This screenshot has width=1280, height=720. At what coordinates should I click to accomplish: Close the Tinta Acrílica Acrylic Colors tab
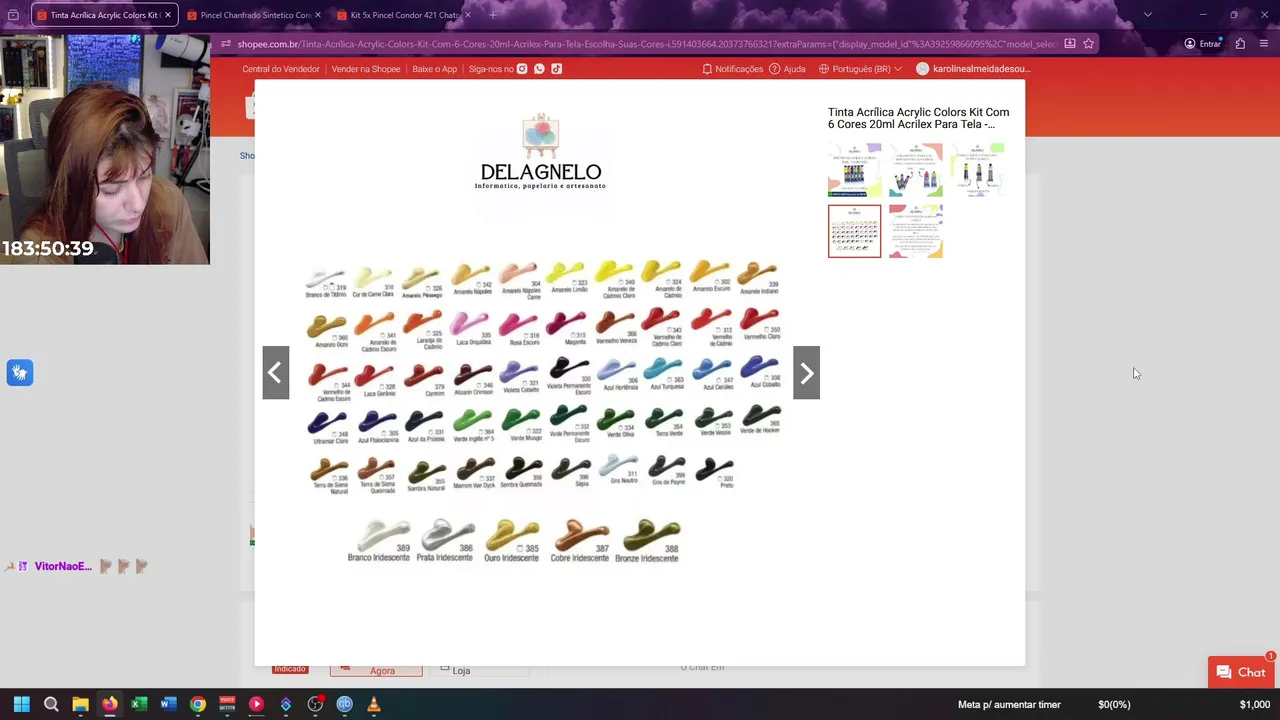coord(167,15)
